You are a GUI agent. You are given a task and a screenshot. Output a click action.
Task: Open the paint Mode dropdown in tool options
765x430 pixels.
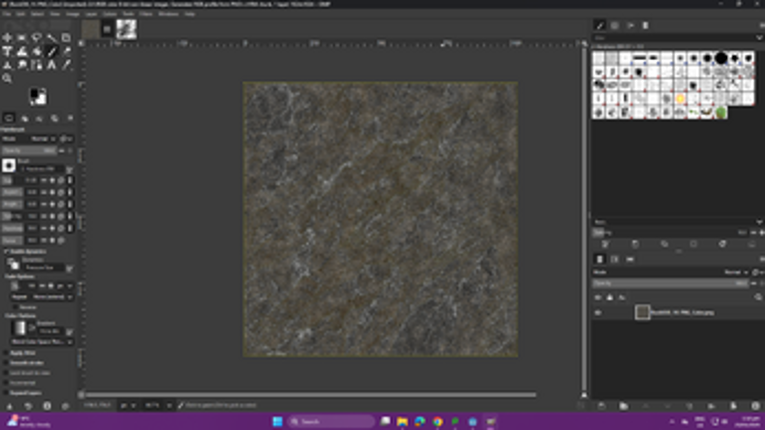(42, 139)
